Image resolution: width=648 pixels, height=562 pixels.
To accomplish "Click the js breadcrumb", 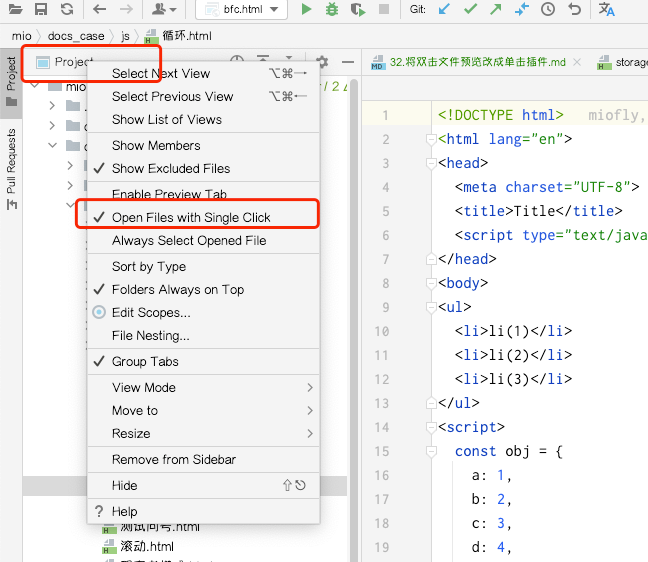I will point(125,36).
